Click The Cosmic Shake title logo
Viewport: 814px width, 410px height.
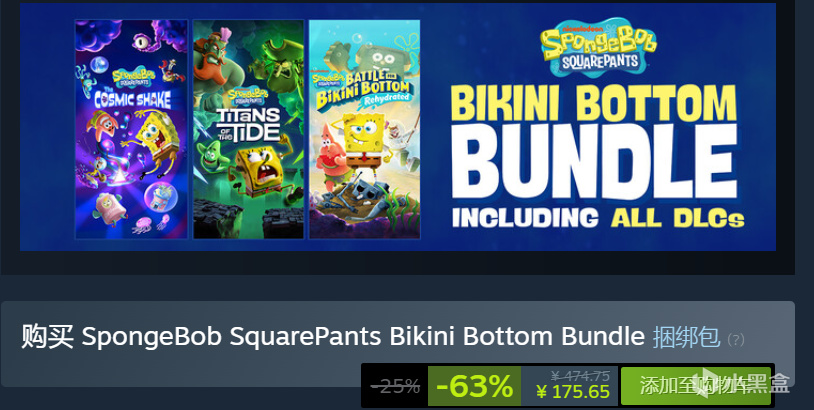pyautogui.click(x=131, y=89)
